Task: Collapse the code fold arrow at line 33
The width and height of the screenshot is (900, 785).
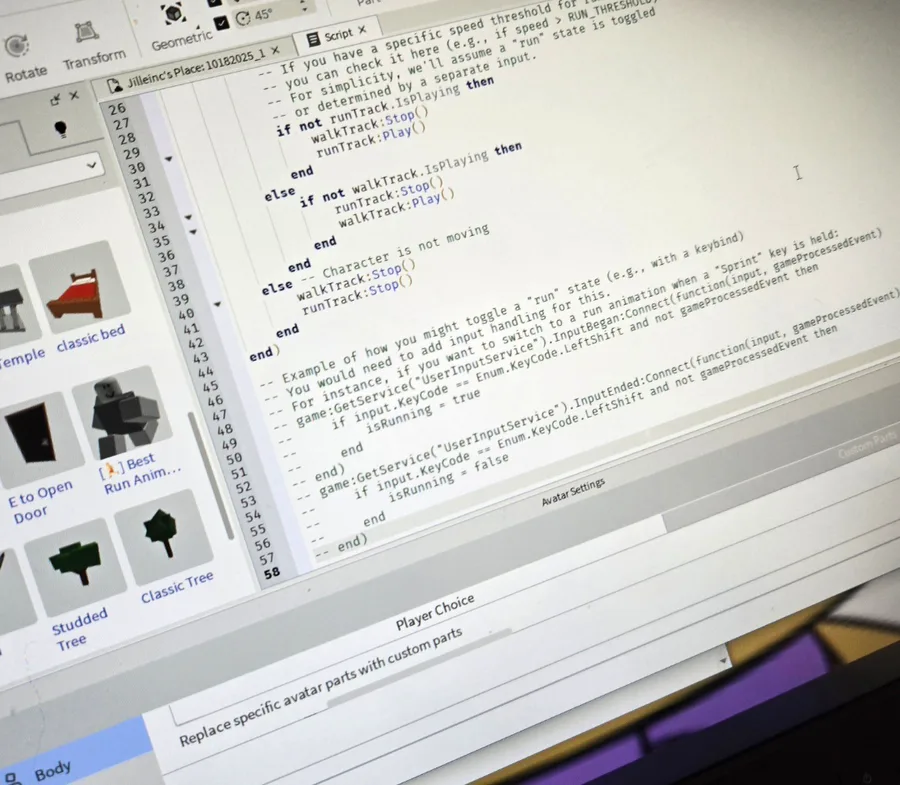Action: pyautogui.click(x=188, y=217)
